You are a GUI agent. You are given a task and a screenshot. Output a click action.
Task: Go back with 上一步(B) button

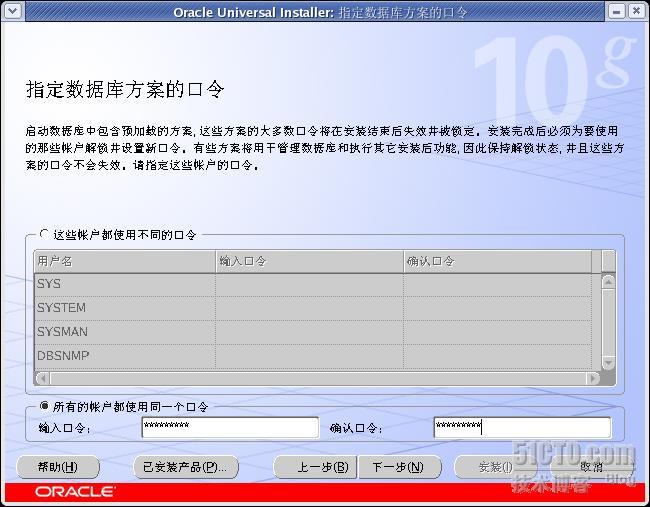point(315,467)
